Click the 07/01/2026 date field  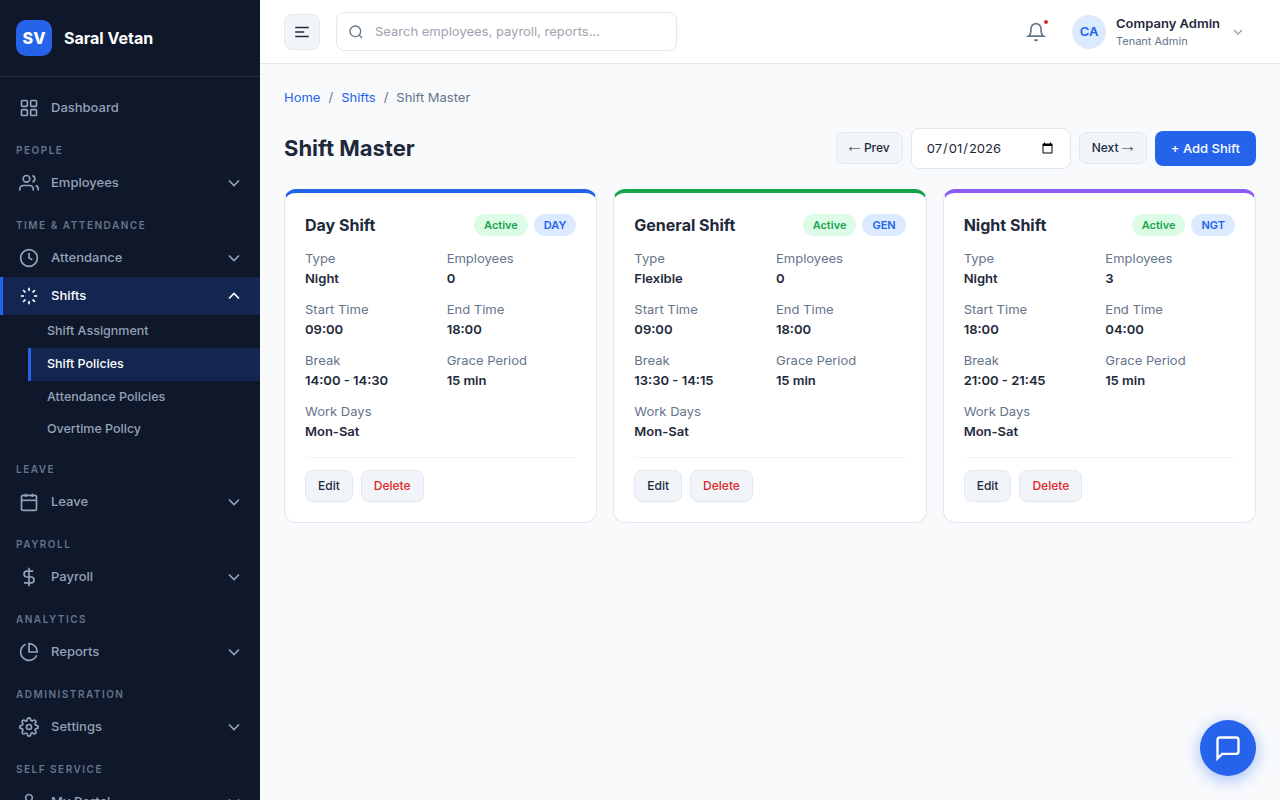990,148
